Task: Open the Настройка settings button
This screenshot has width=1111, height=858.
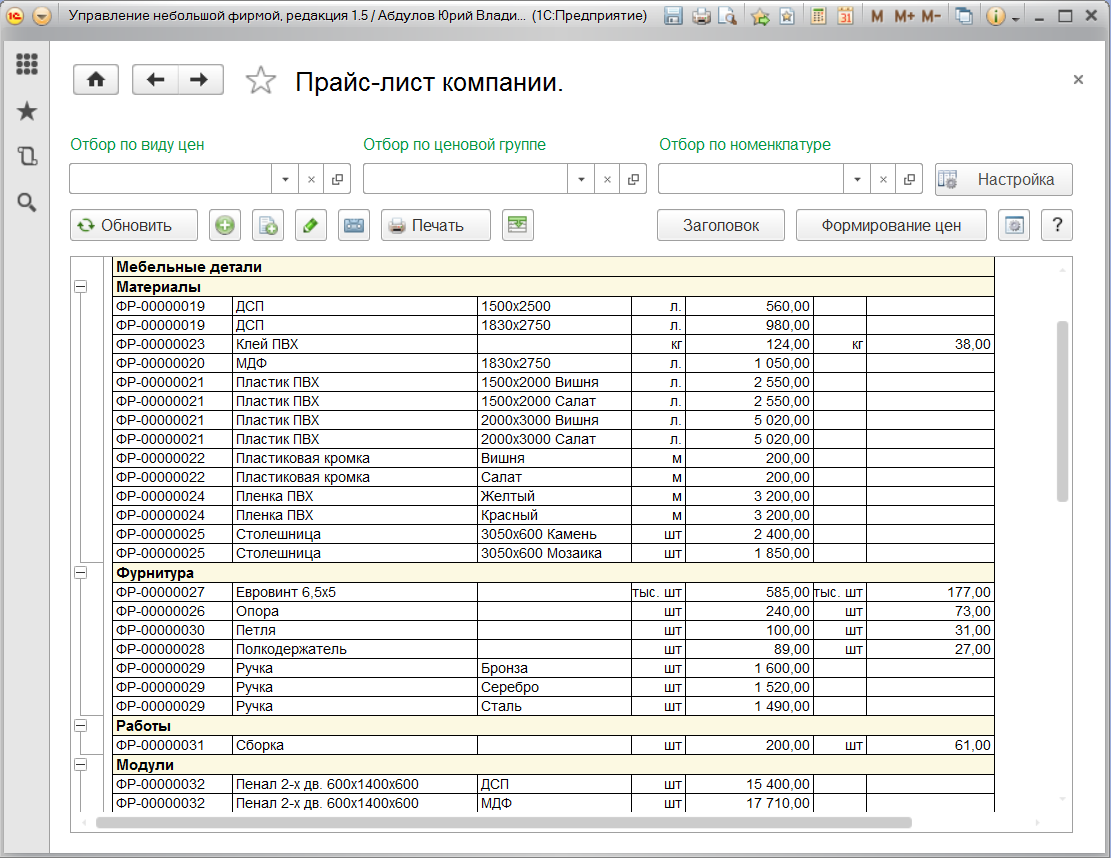Action: pos(1003,180)
